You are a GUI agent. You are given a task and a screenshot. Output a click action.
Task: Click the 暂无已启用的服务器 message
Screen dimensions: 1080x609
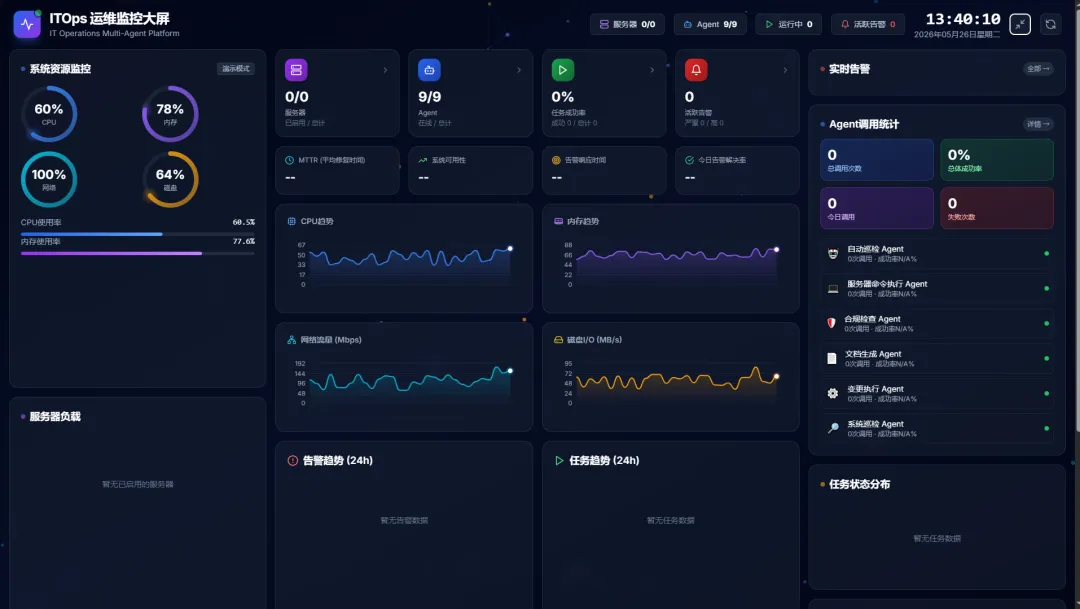138,484
